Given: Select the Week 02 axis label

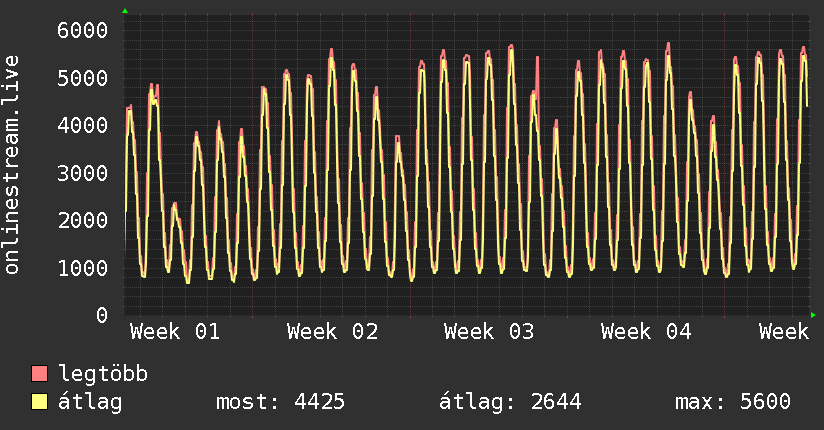Looking at the screenshot, I should [x=332, y=332].
